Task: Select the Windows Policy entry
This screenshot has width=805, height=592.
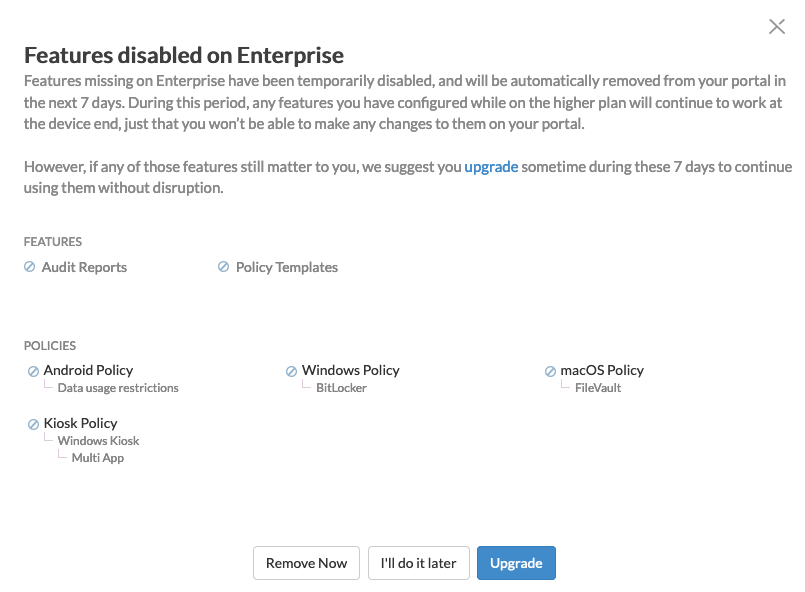Action: coord(351,370)
